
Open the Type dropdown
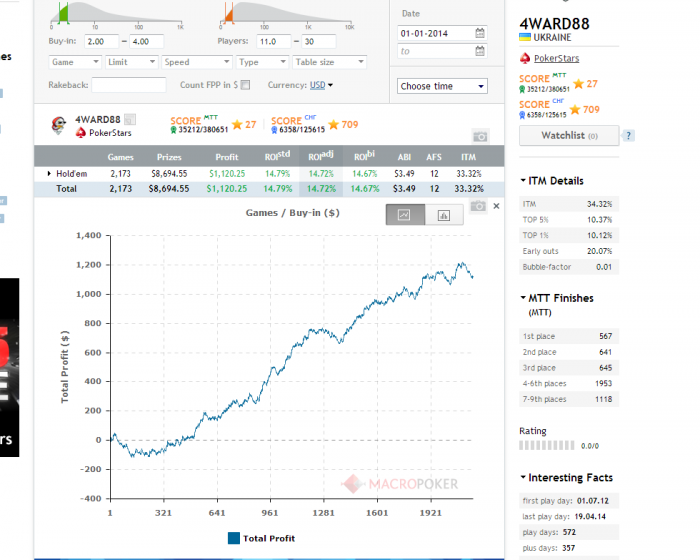262,62
